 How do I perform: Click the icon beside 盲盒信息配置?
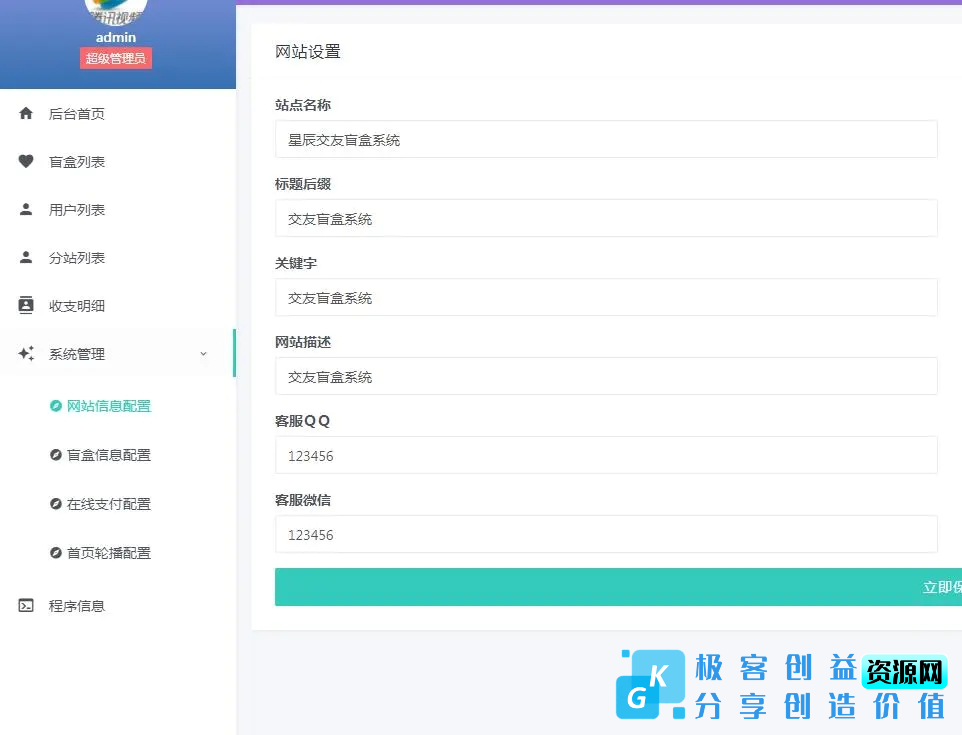(x=56, y=455)
